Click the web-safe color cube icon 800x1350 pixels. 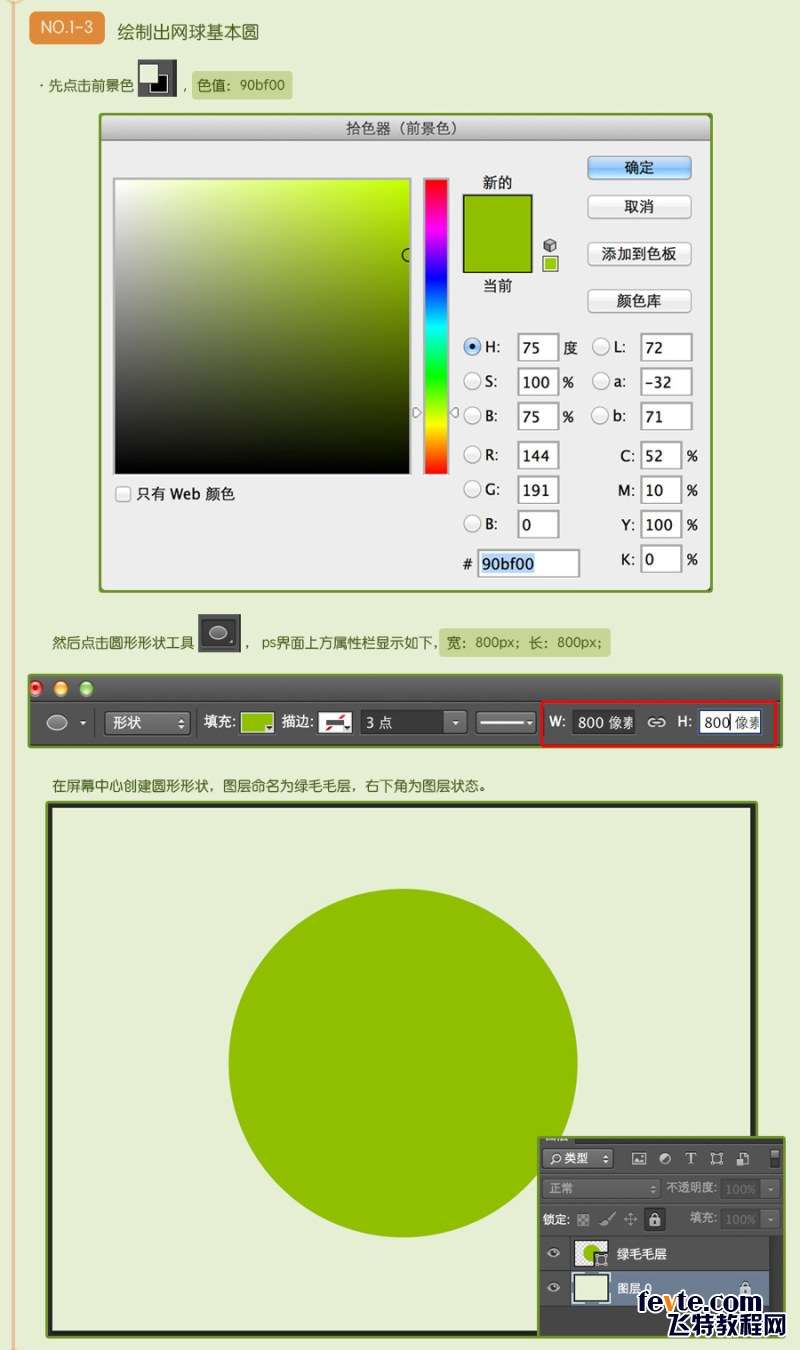coord(550,245)
